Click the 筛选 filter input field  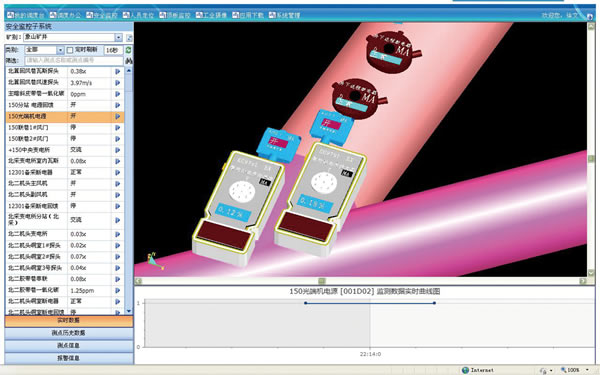[74, 60]
